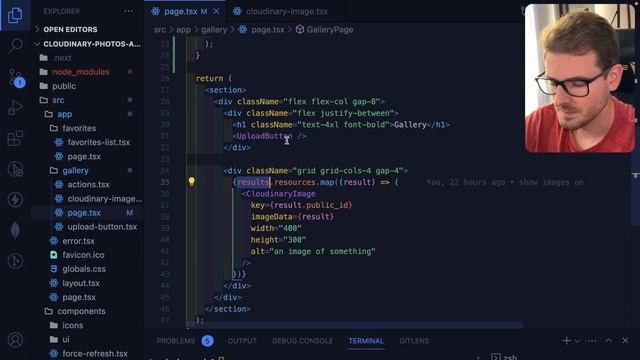Screen dimensions: 640x360
Task: Open the thunderbolt icon in the activity bar
Action: coord(15,200)
